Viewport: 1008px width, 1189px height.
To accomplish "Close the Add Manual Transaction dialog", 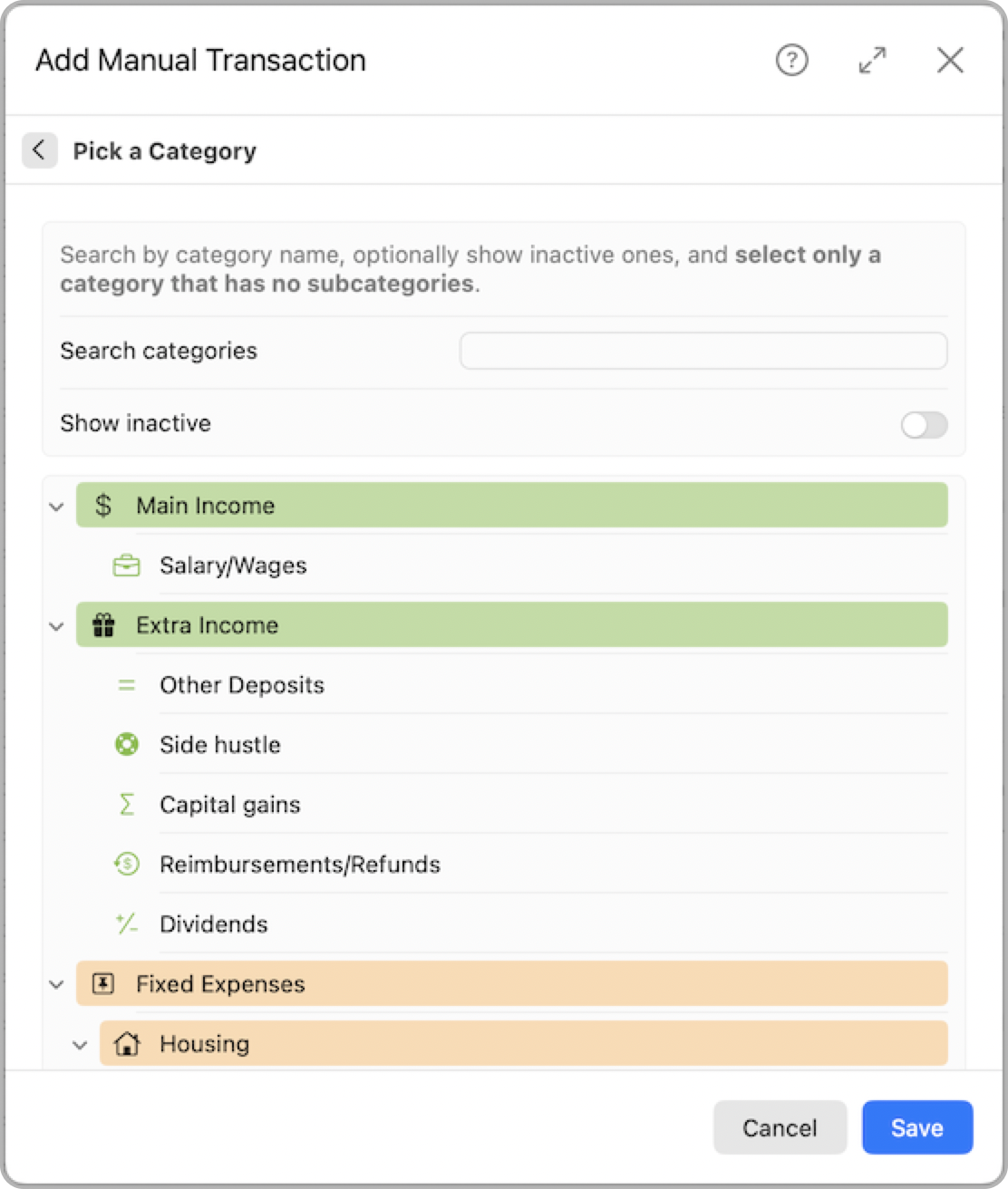I will (x=950, y=61).
